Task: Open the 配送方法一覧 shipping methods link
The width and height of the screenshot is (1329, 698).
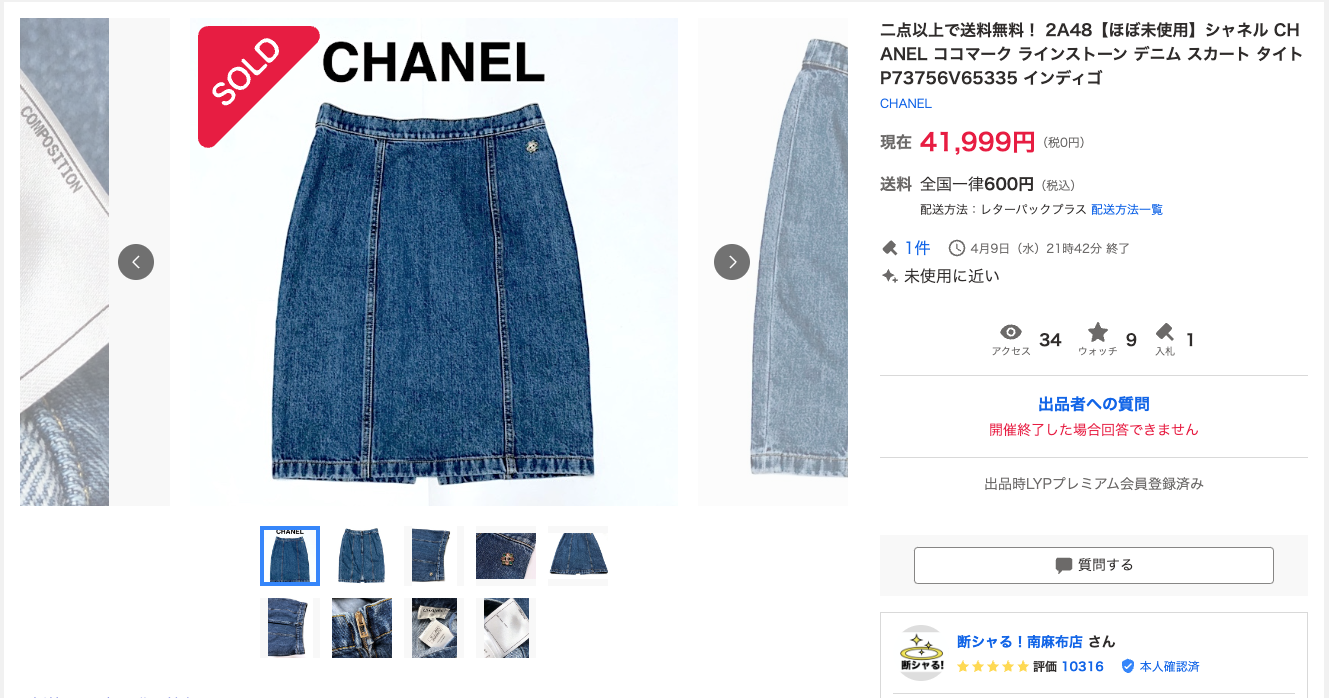Action: tap(1127, 210)
